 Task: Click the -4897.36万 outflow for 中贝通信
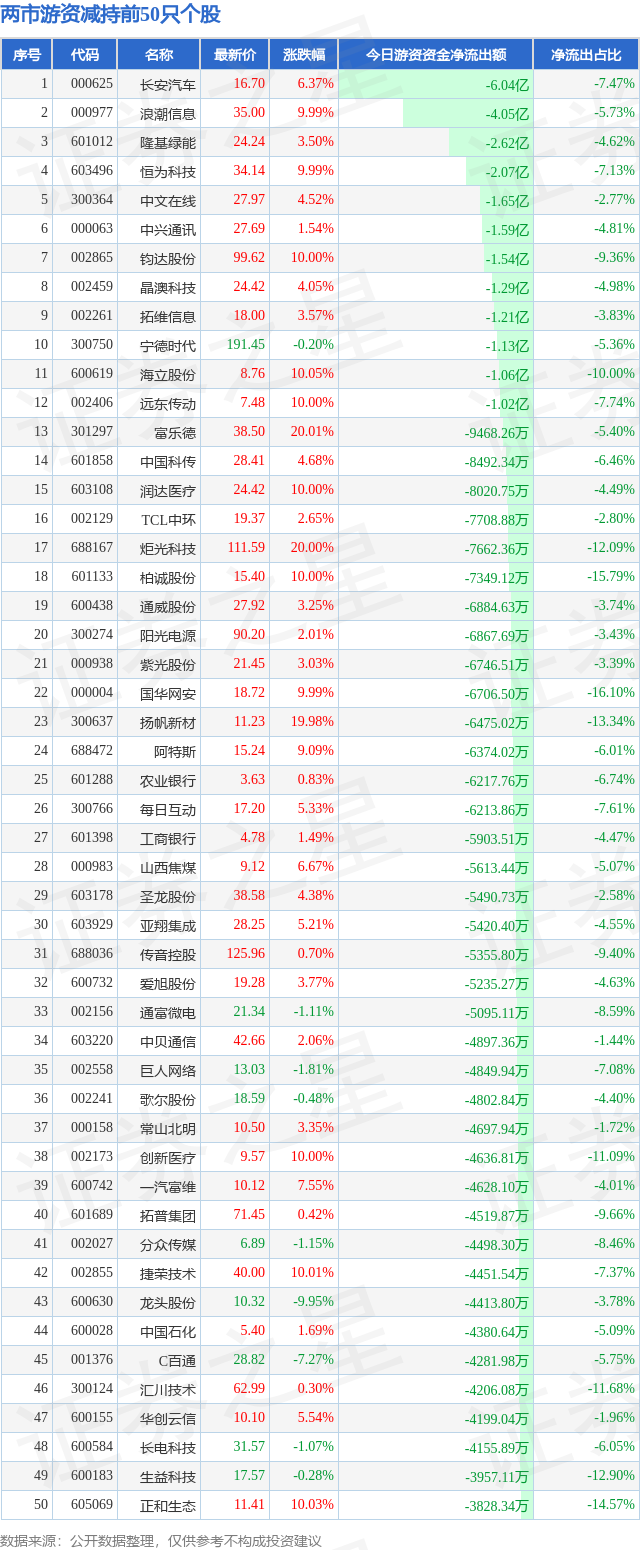[x=497, y=1042]
